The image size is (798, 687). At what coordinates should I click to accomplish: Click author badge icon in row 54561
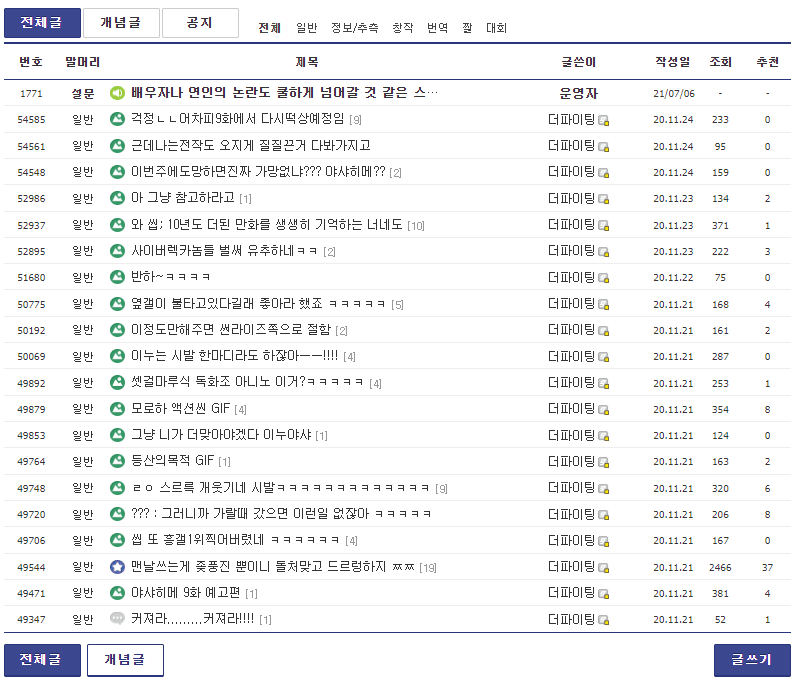604,147
